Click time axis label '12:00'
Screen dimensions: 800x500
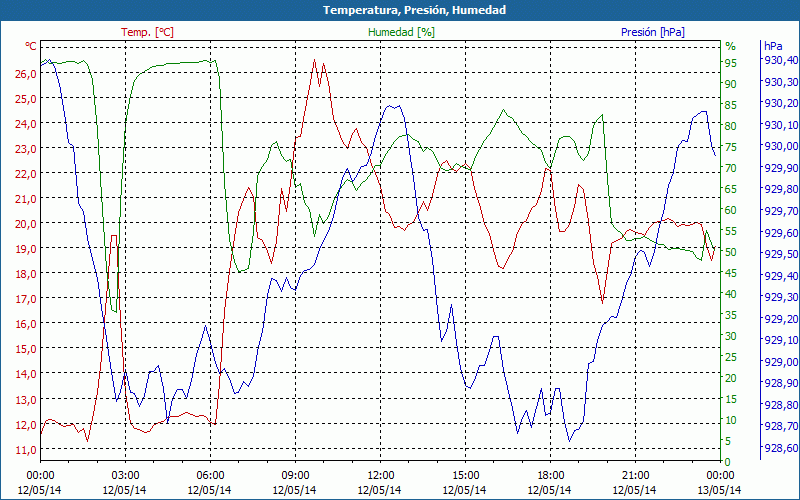380,476
